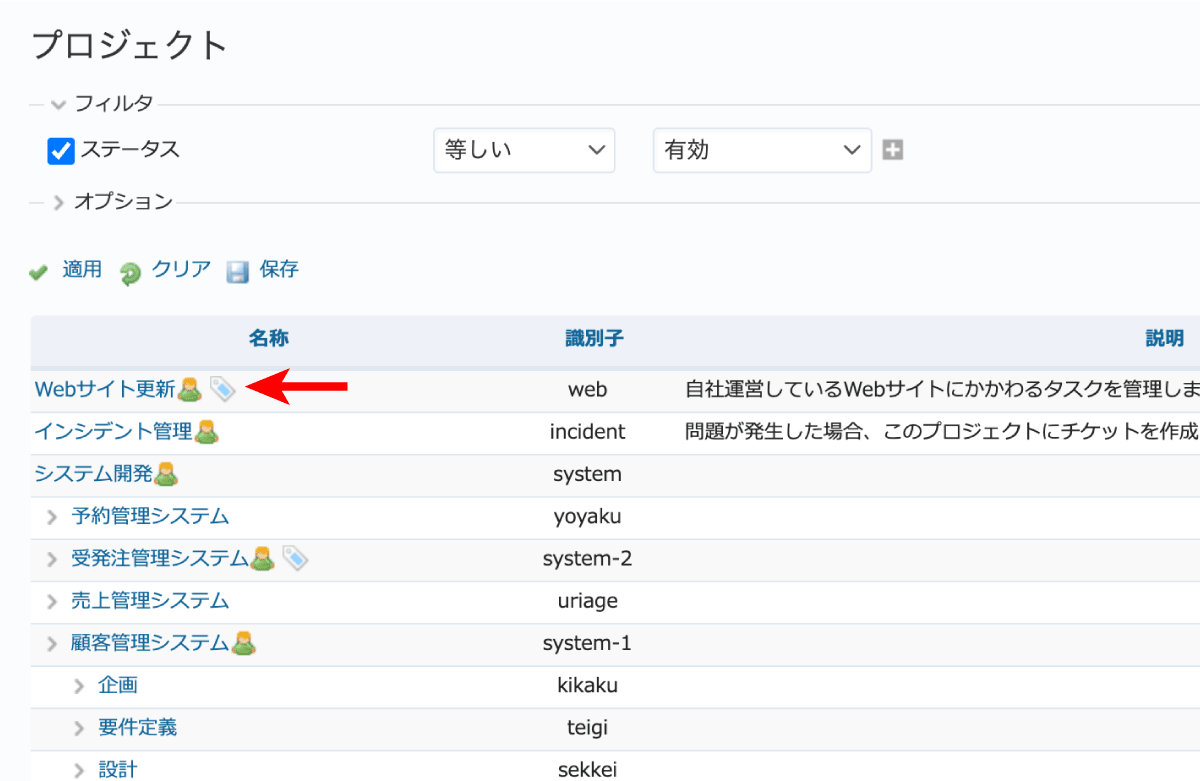The width and height of the screenshot is (1200, 781).
Task: Click the member icon beside システム開発
Action: coord(166,474)
